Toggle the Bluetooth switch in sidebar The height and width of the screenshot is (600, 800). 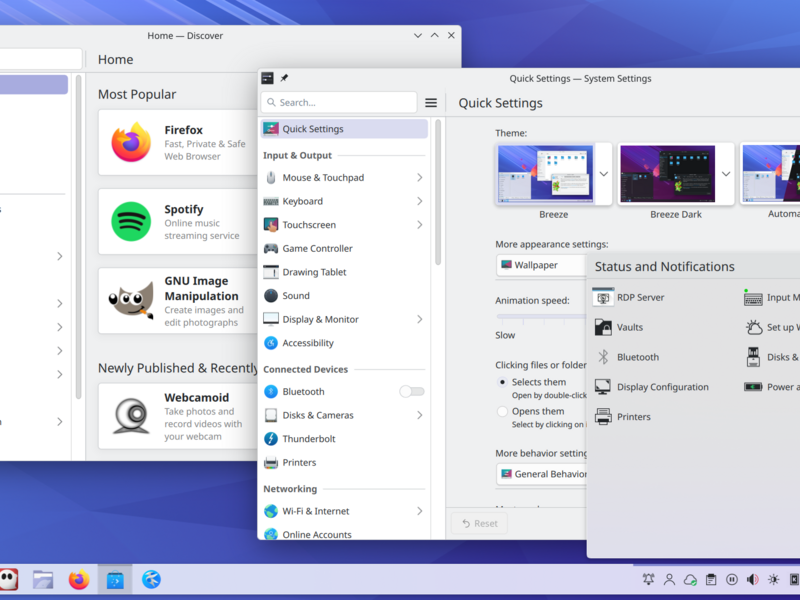412,391
